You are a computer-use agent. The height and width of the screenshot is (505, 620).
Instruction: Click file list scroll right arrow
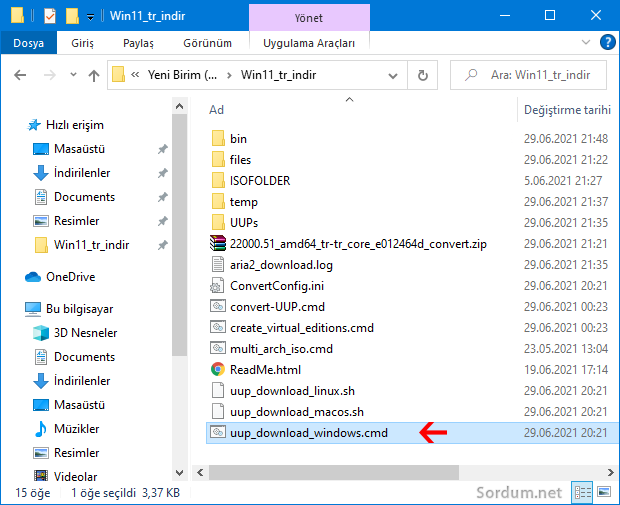[611, 472]
